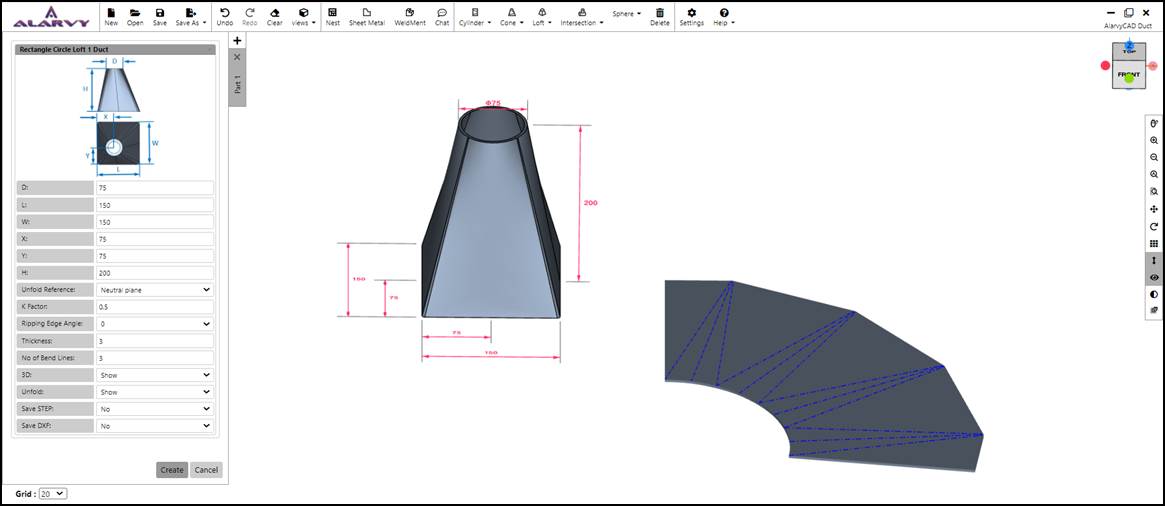The width and height of the screenshot is (1165, 506).
Task: Click the zoom window icon
Action: [x=1154, y=192]
